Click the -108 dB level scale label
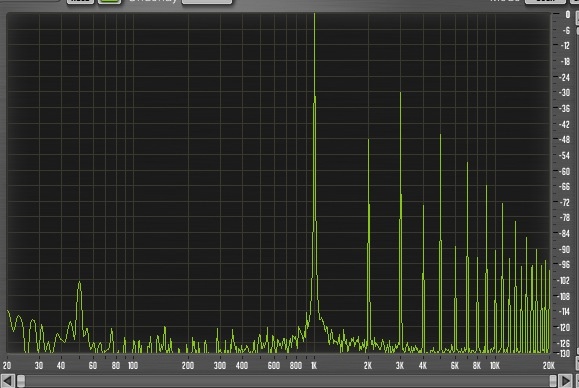 [x=564, y=296]
